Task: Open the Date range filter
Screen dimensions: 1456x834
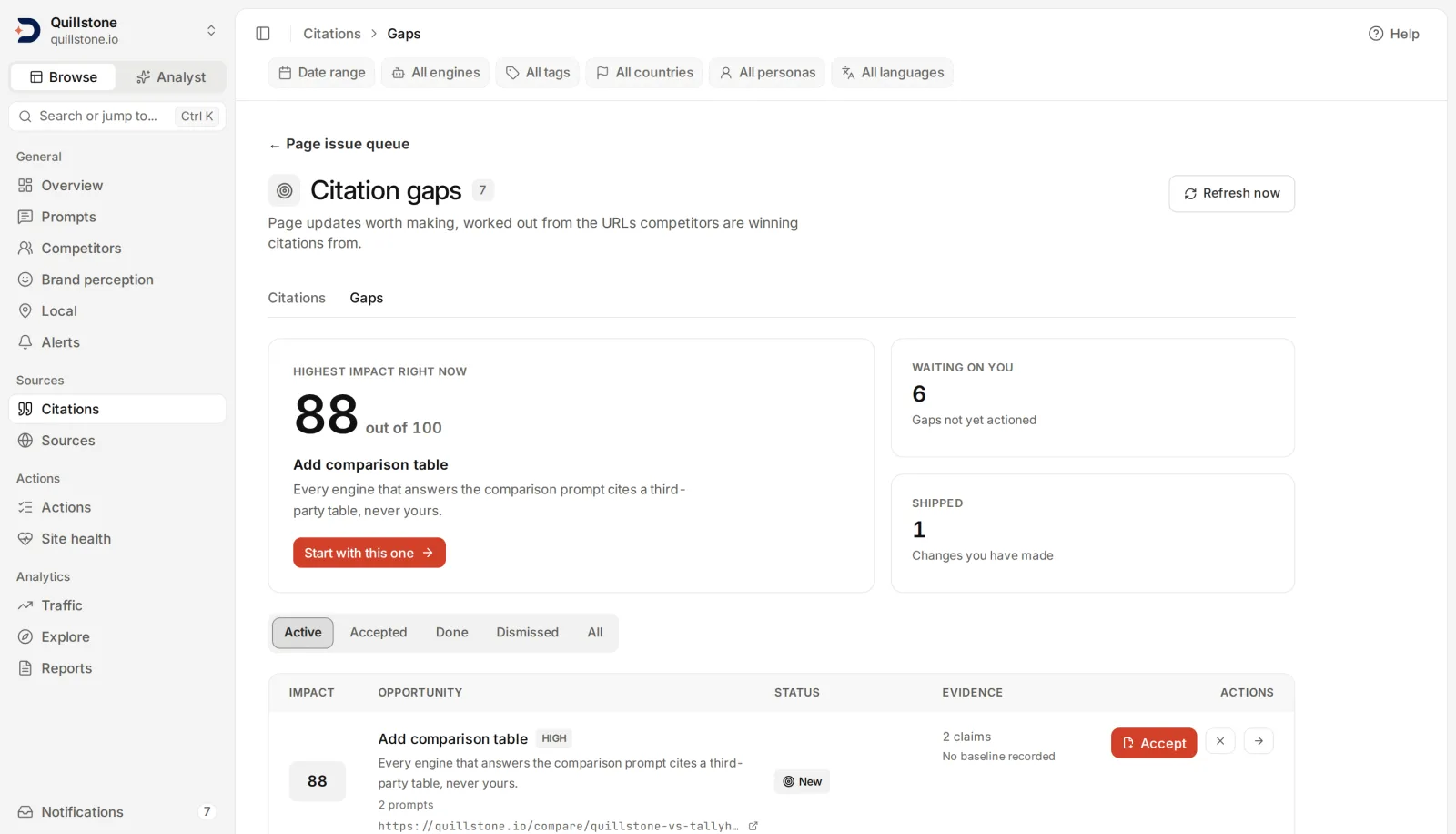Action: [x=322, y=73]
